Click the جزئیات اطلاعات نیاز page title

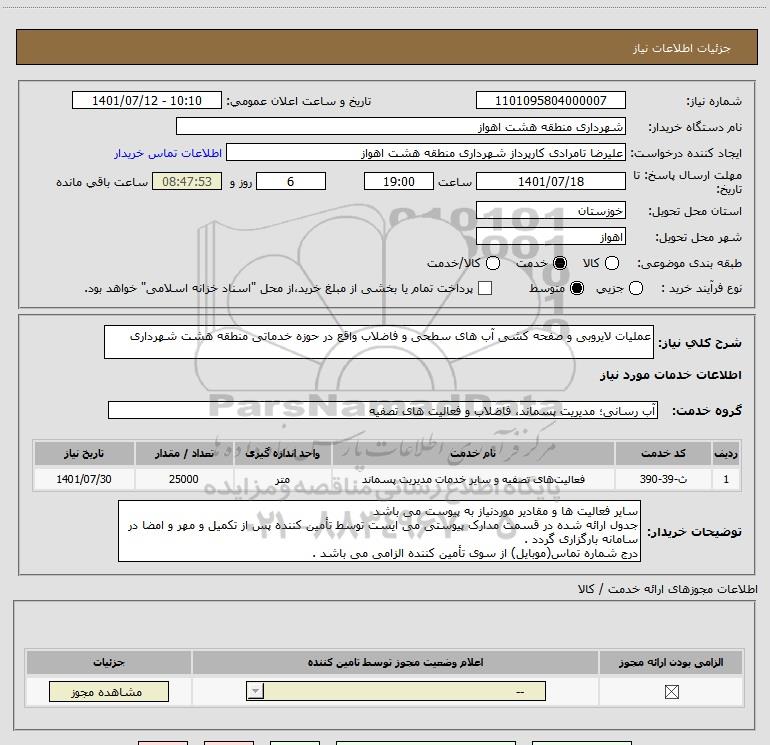(682, 48)
